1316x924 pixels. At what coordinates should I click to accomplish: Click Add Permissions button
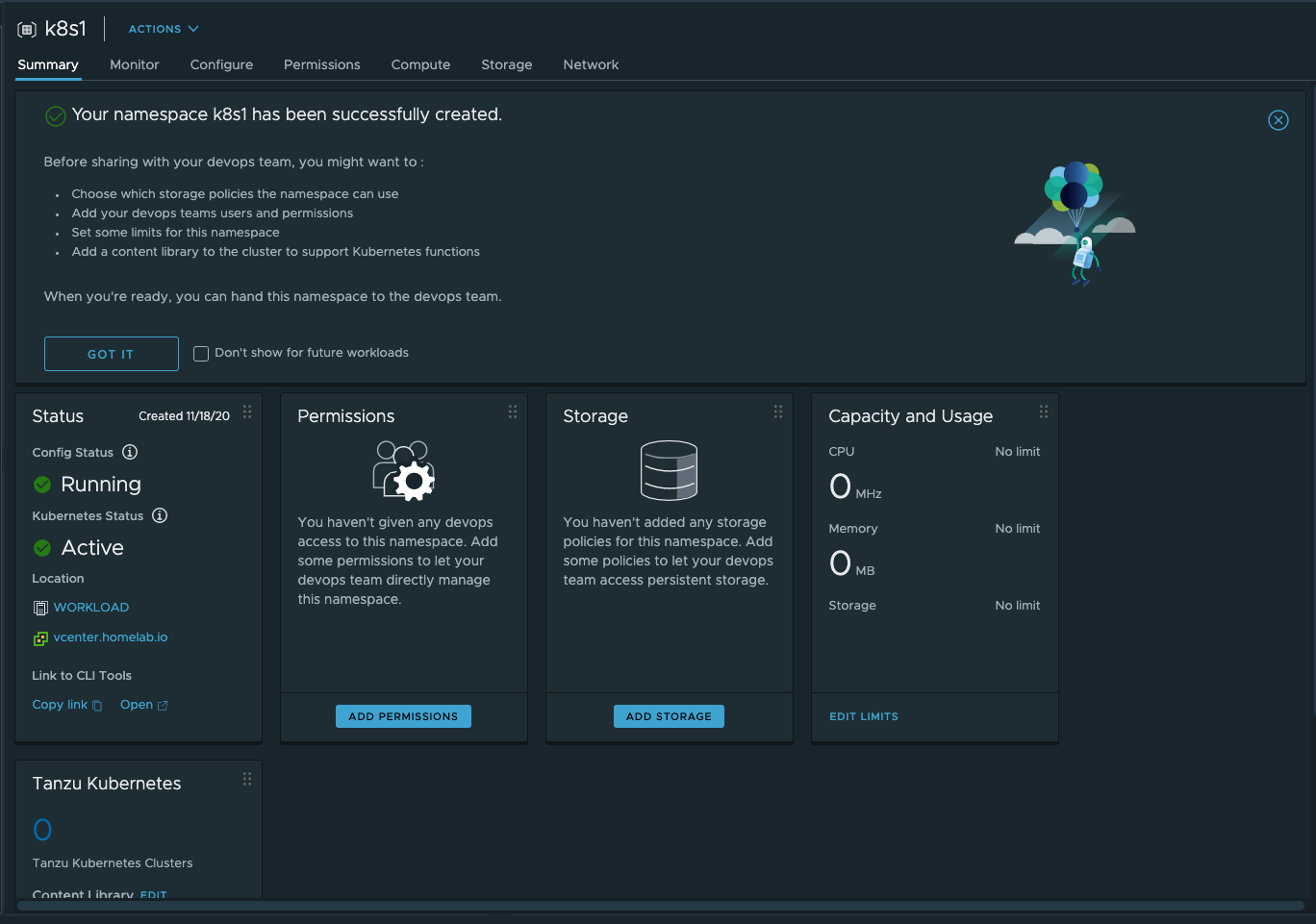403,716
